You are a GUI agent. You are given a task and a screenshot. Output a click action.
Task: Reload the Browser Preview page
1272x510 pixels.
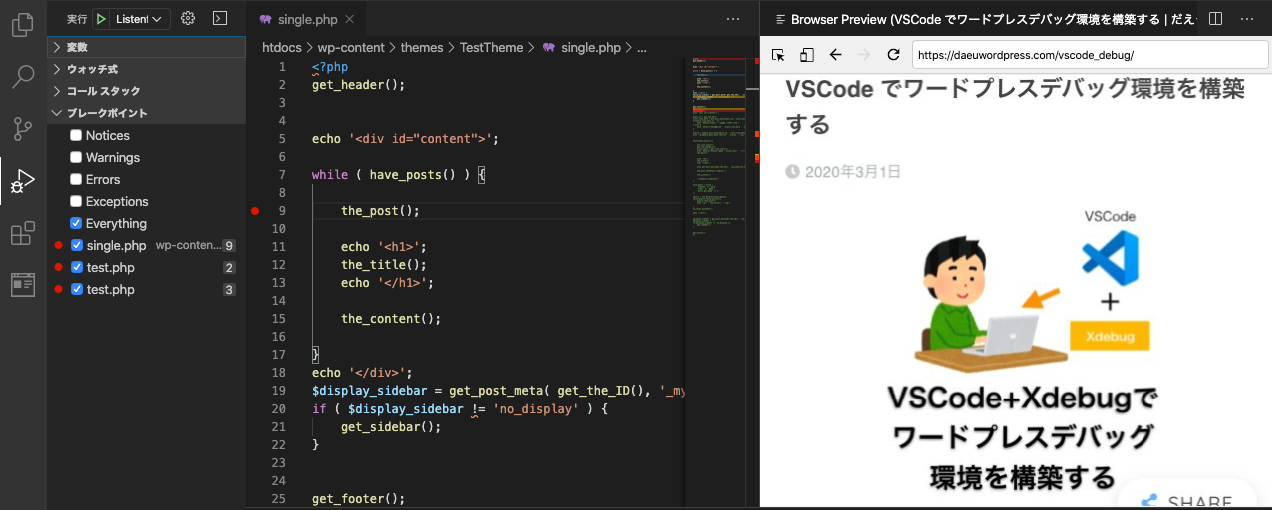pos(894,55)
